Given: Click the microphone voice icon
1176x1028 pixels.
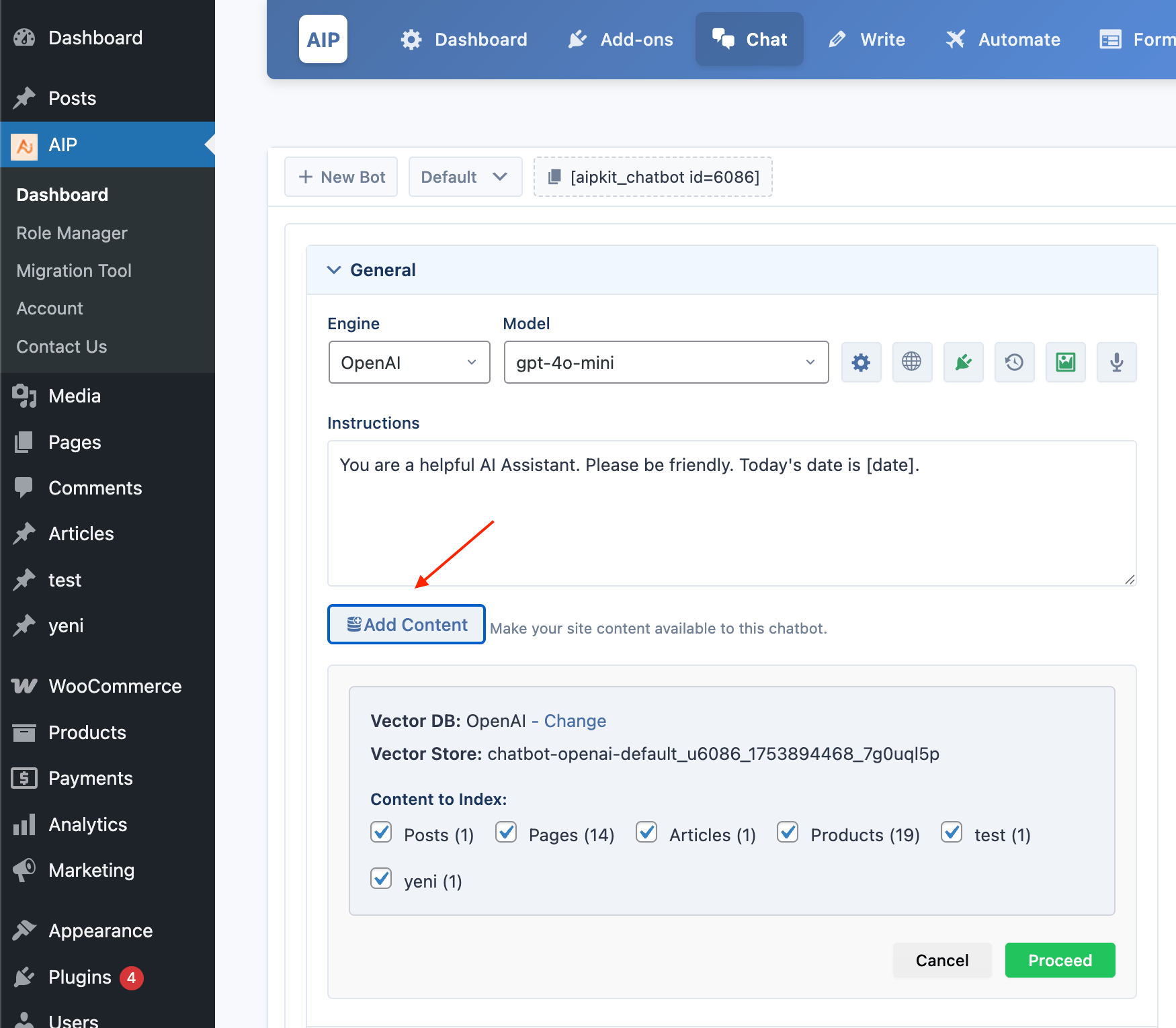Looking at the screenshot, I should 1116,362.
